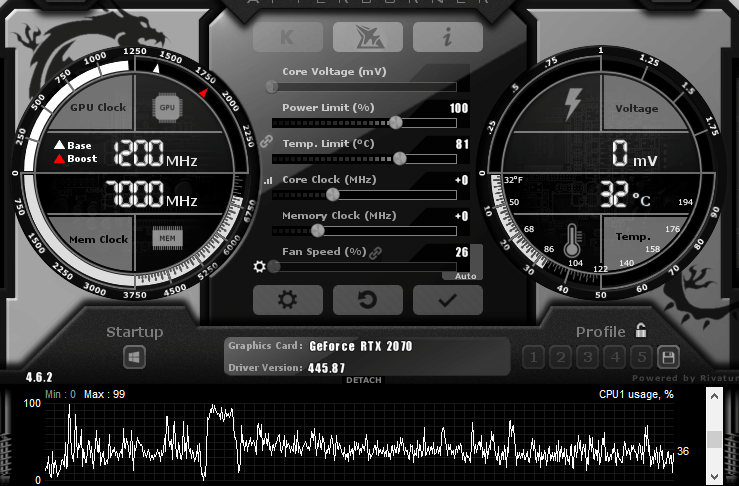Click the Fan Speed slider handle

click(x=274, y=266)
